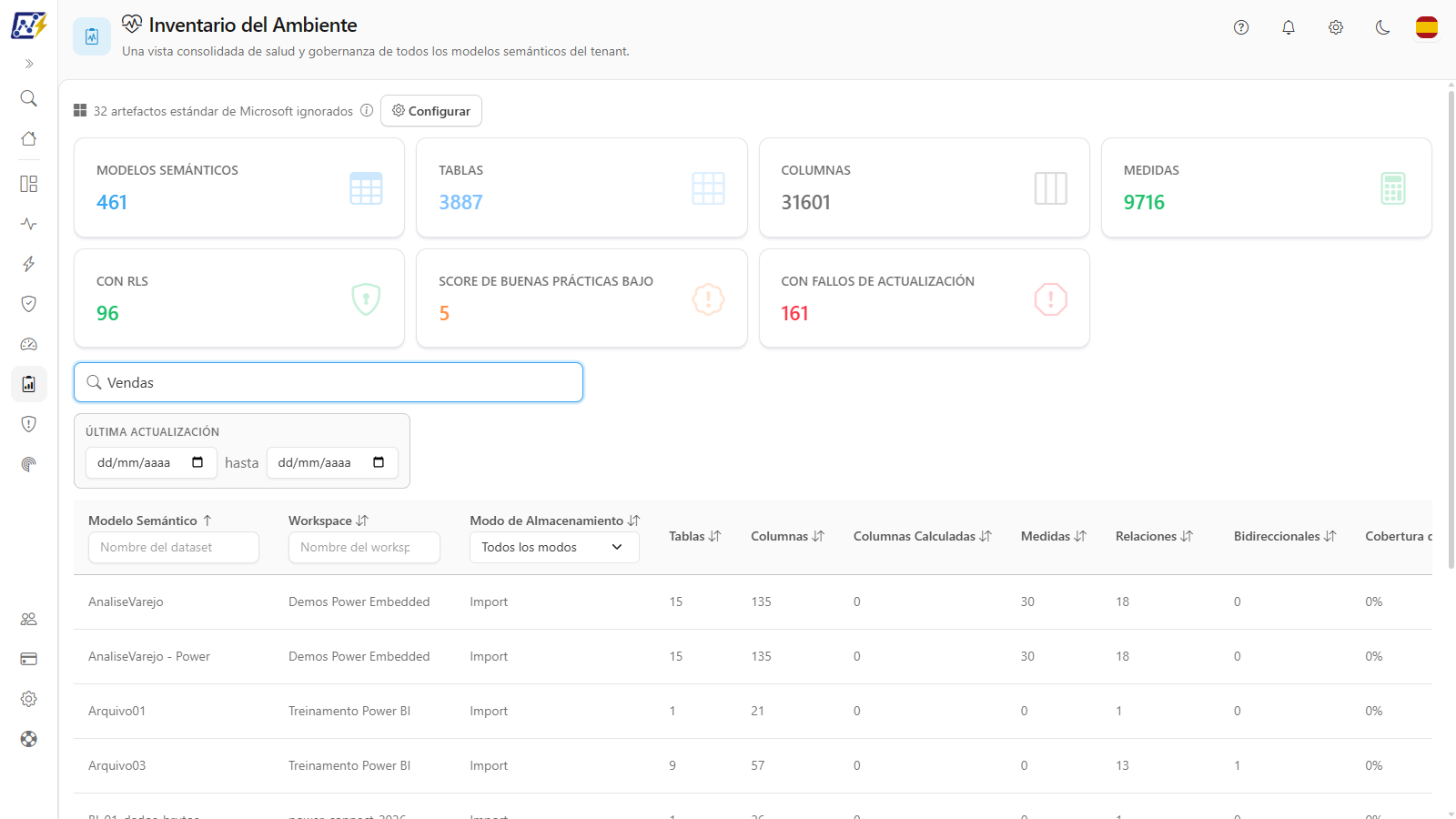Focus the Nombre del workspace filter field
This screenshot has width=1456, height=819.
[364, 547]
